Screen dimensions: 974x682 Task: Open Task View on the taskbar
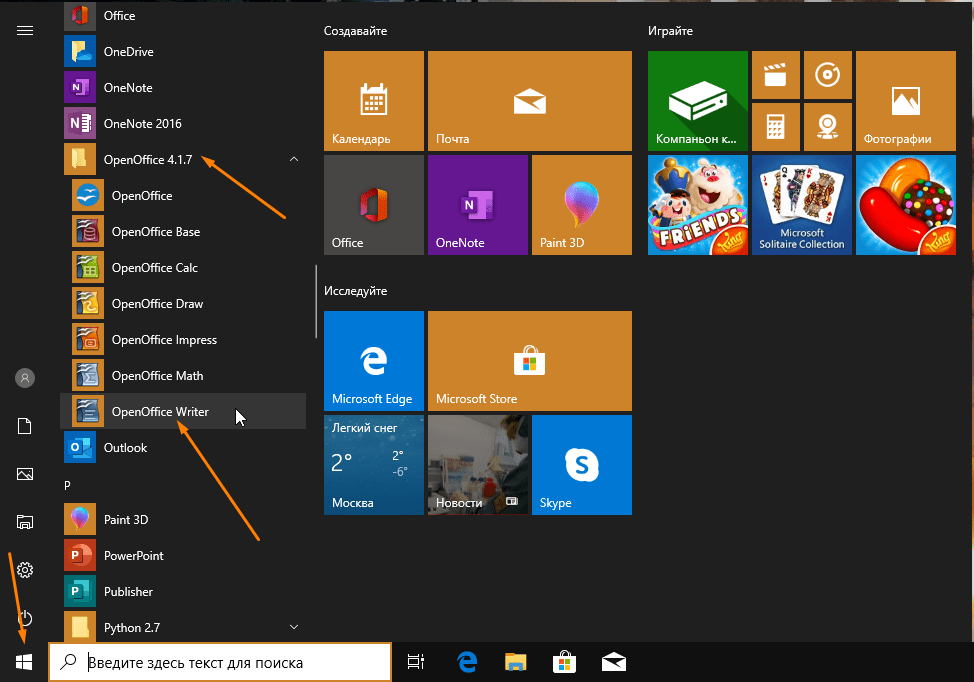pos(416,662)
